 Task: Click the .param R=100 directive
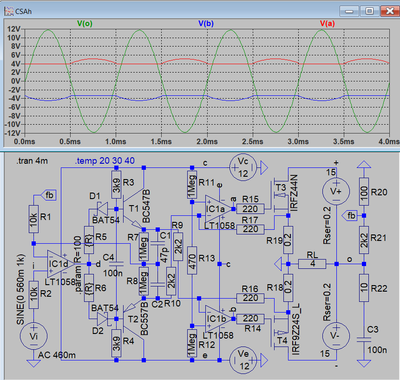pos(77,264)
